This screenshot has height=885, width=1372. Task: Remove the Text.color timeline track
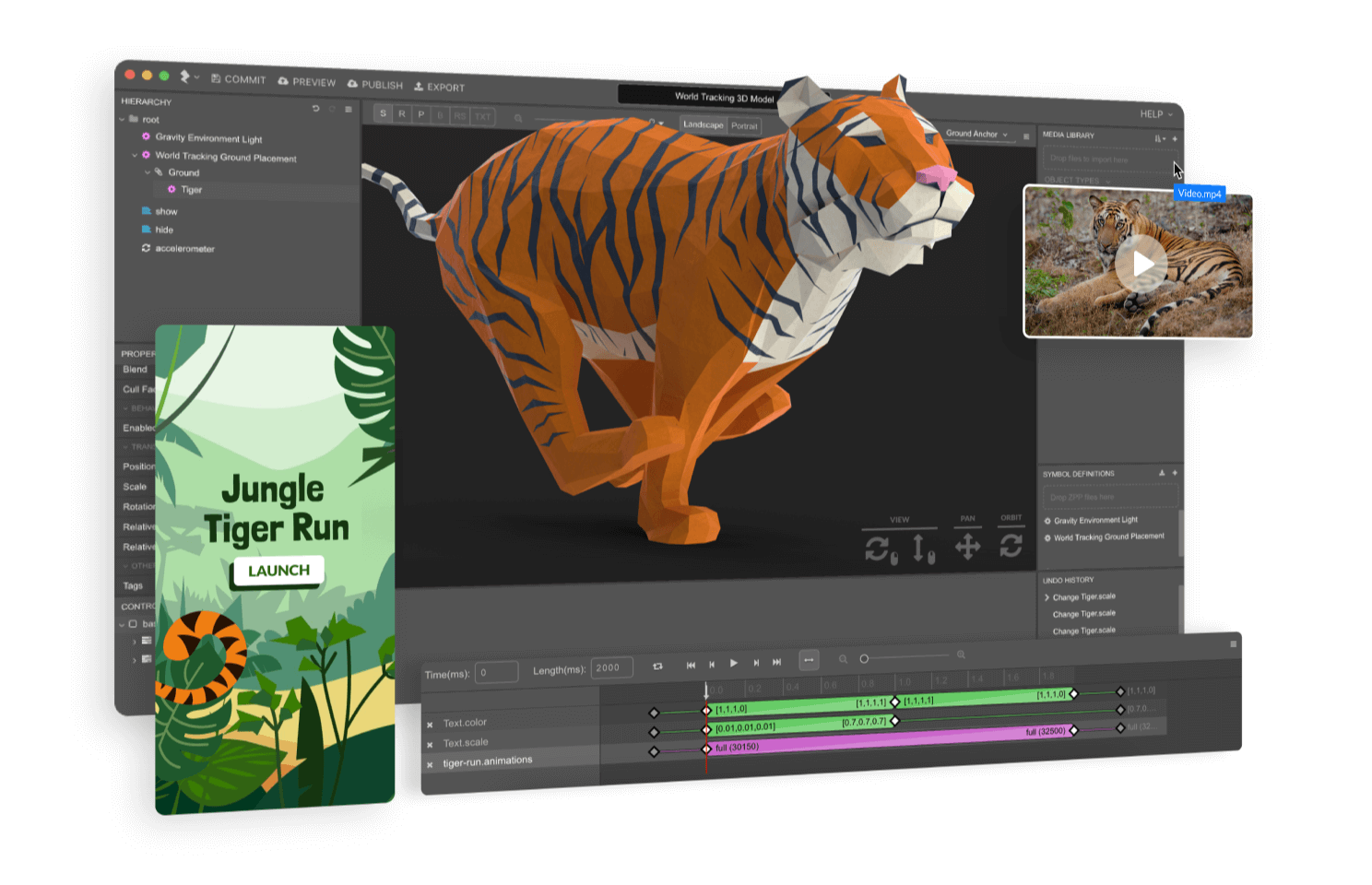coord(430,723)
